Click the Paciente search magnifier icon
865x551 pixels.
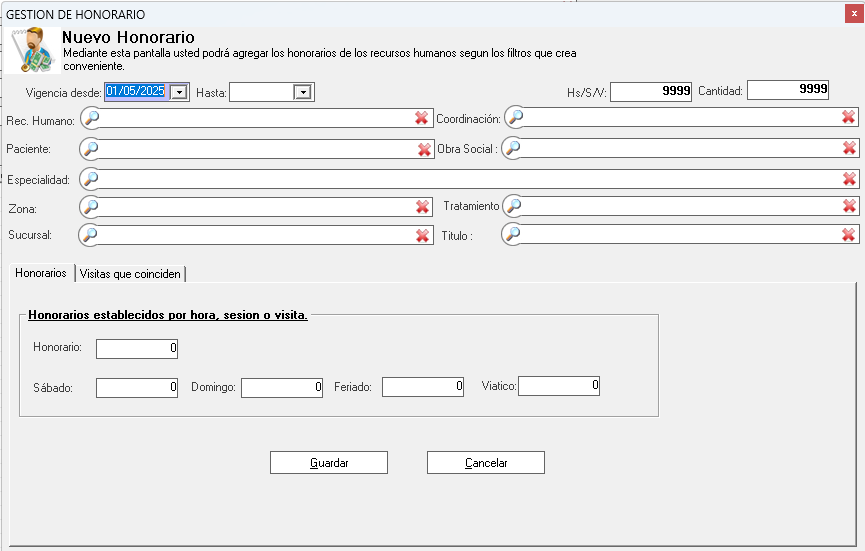coord(91,149)
